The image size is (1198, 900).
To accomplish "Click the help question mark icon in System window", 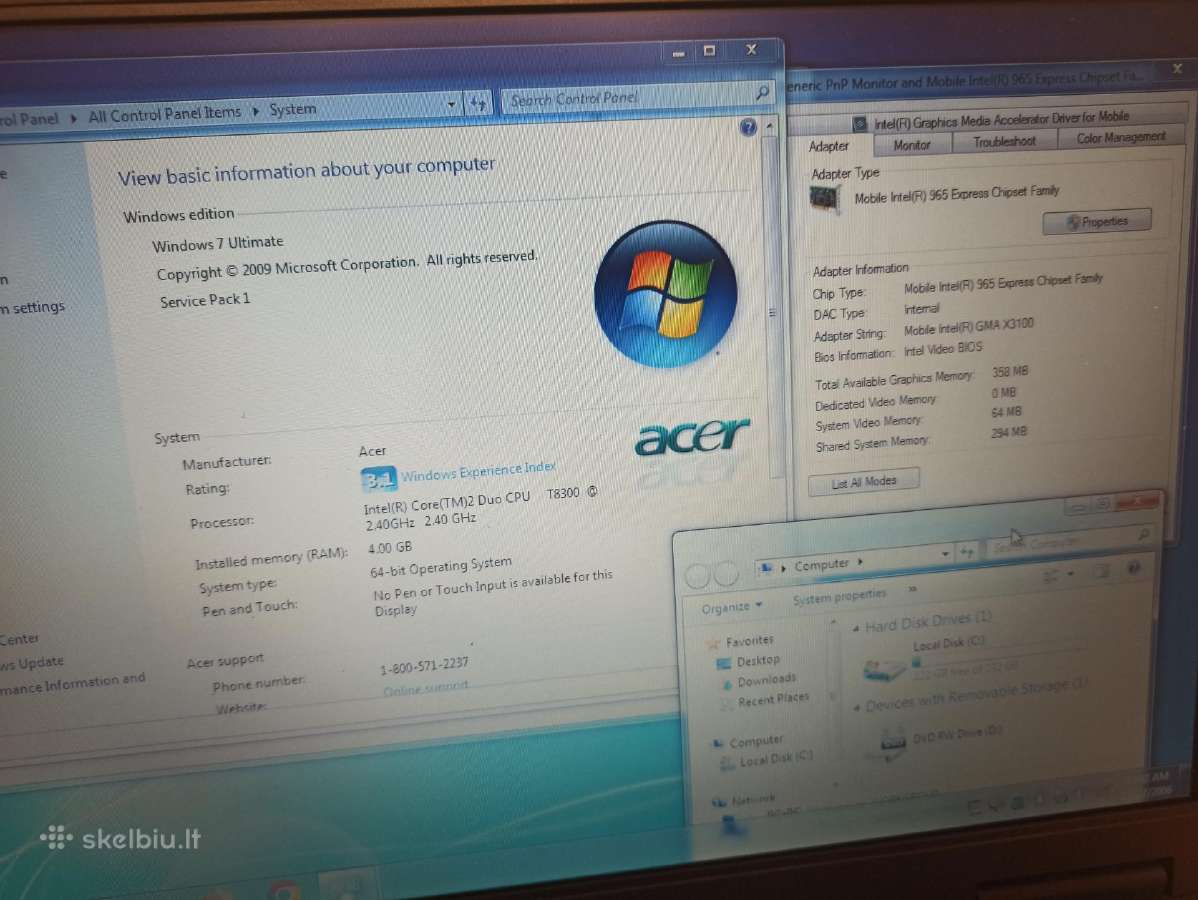I will pyautogui.click(x=748, y=128).
